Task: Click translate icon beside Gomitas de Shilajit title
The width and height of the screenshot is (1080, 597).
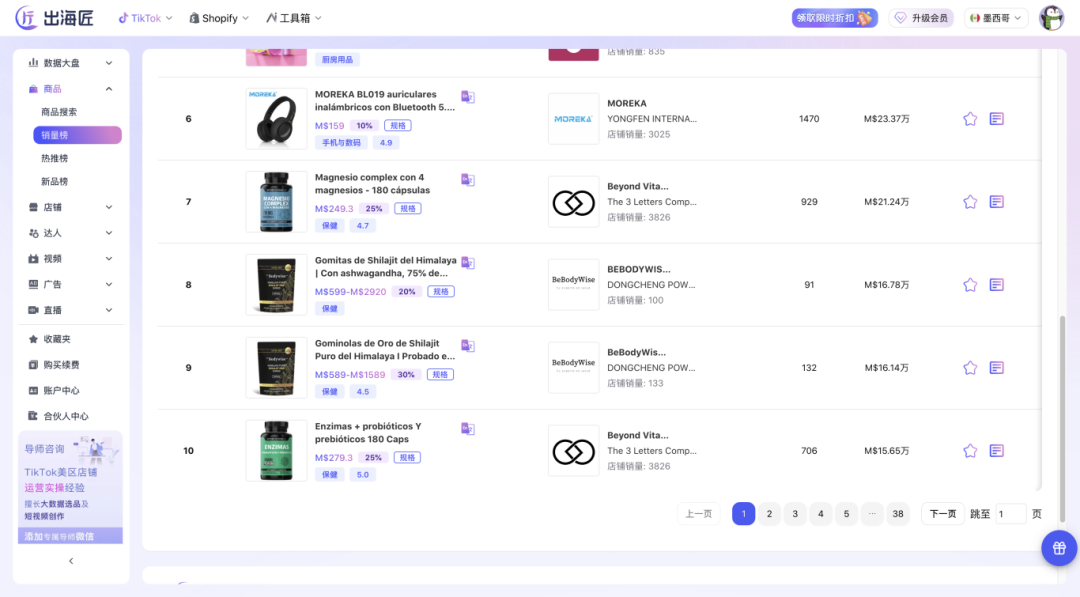Action: 468,263
